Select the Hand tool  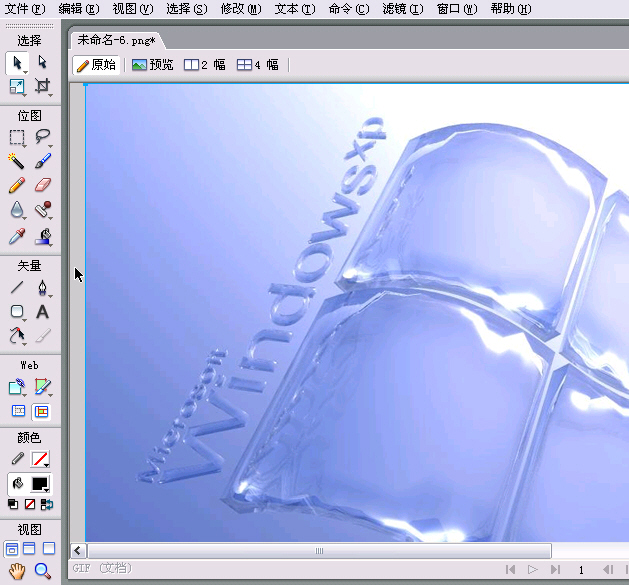click(17, 571)
